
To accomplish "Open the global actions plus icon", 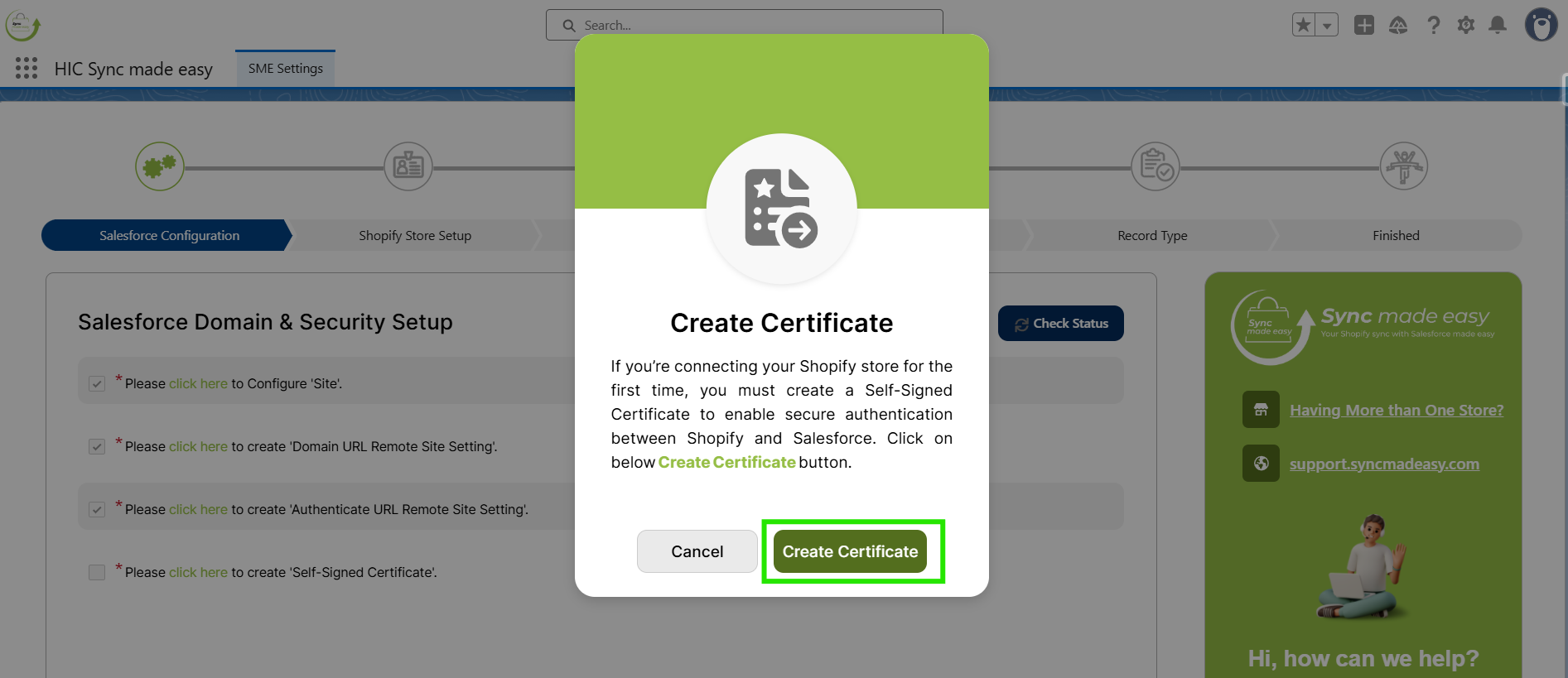I will tap(1364, 26).
